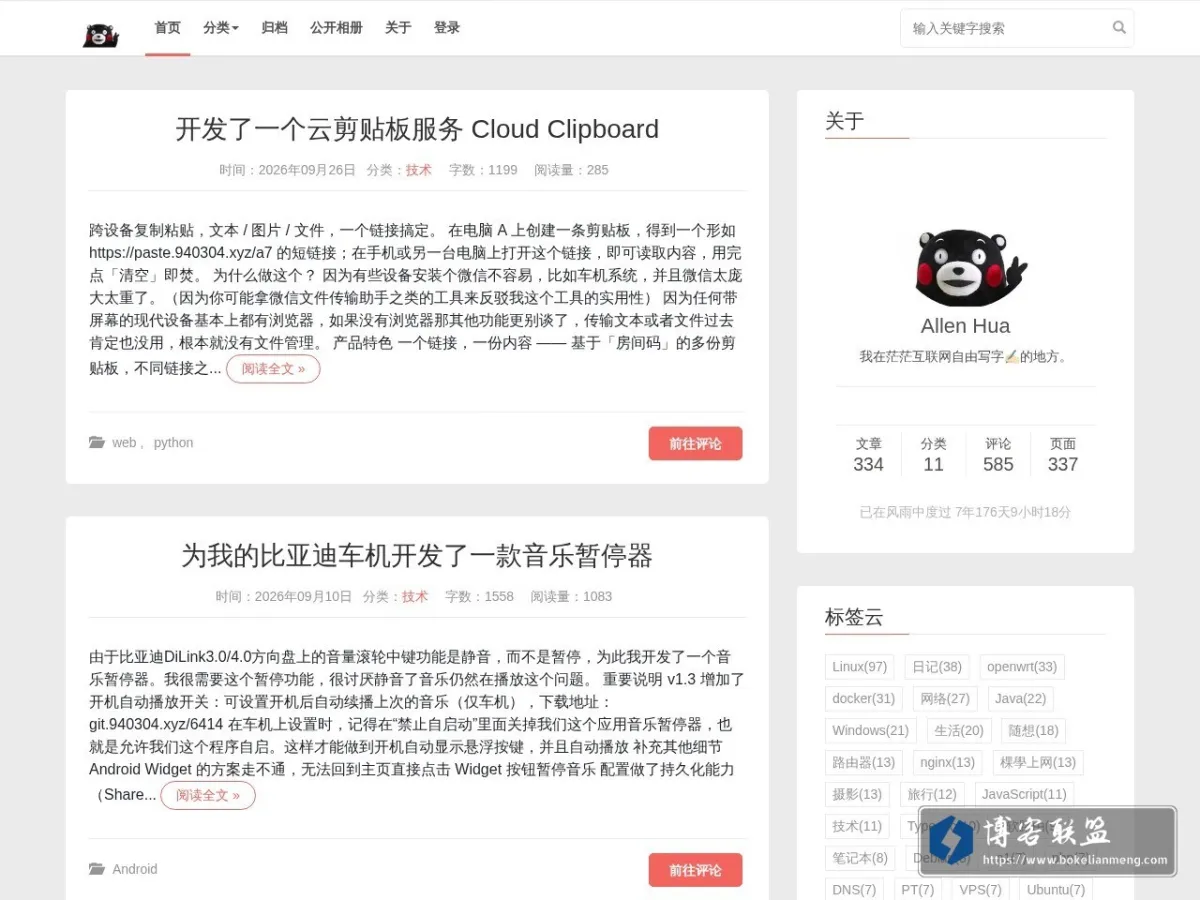Click the 分类 11 stat
This screenshot has width=1200, height=900.
point(933,454)
